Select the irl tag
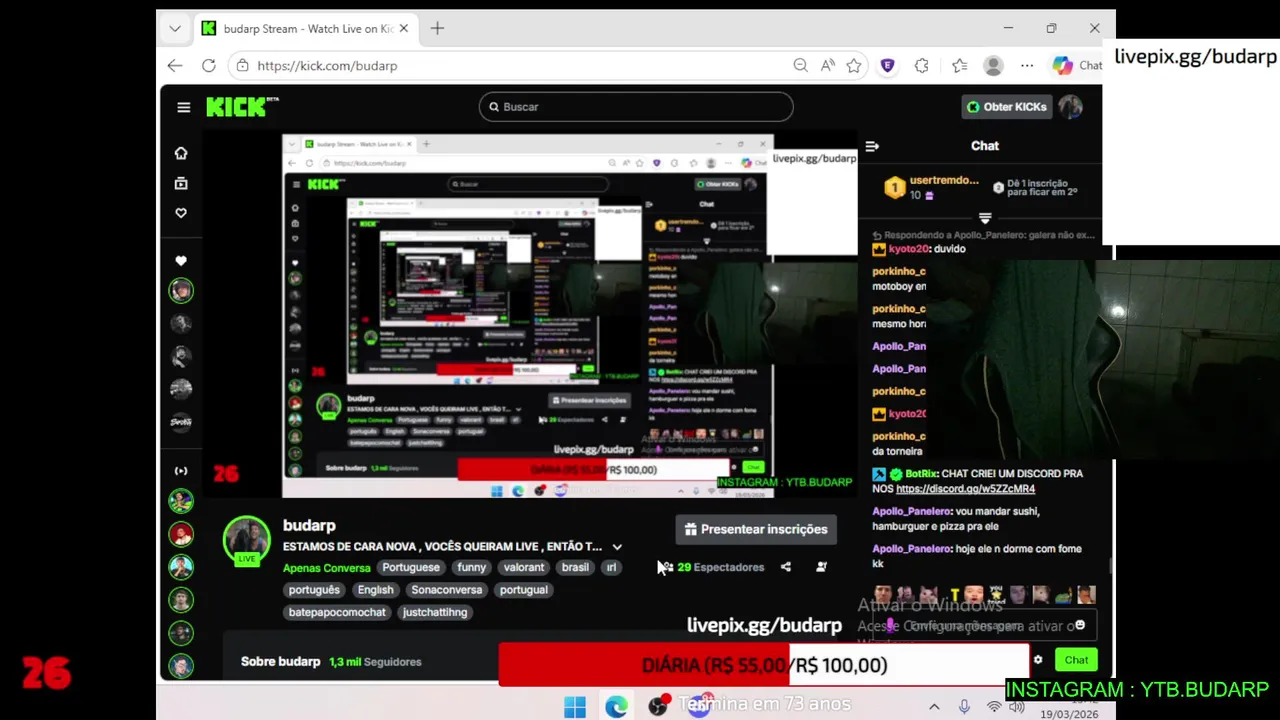This screenshot has height=720, width=1280. point(611,567)
